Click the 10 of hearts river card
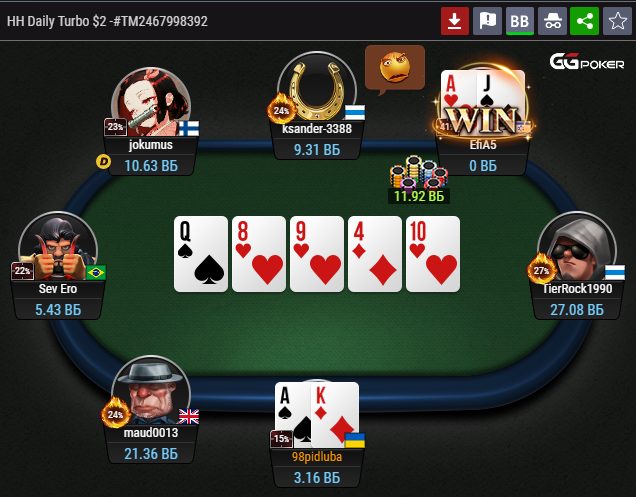This screenshot has width=636, height=497. pos(433,254)
